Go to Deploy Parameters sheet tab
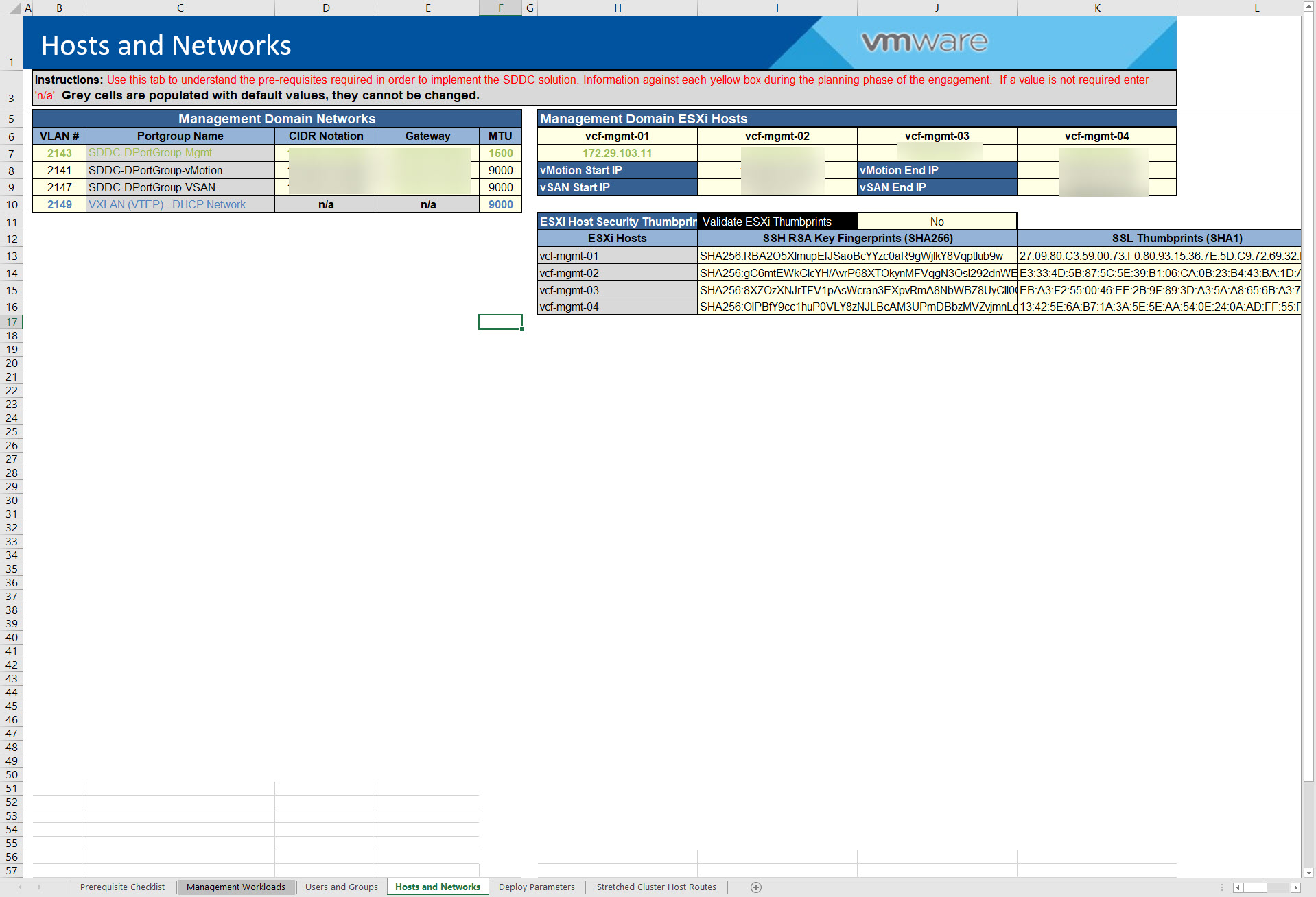 coord(537,887)
